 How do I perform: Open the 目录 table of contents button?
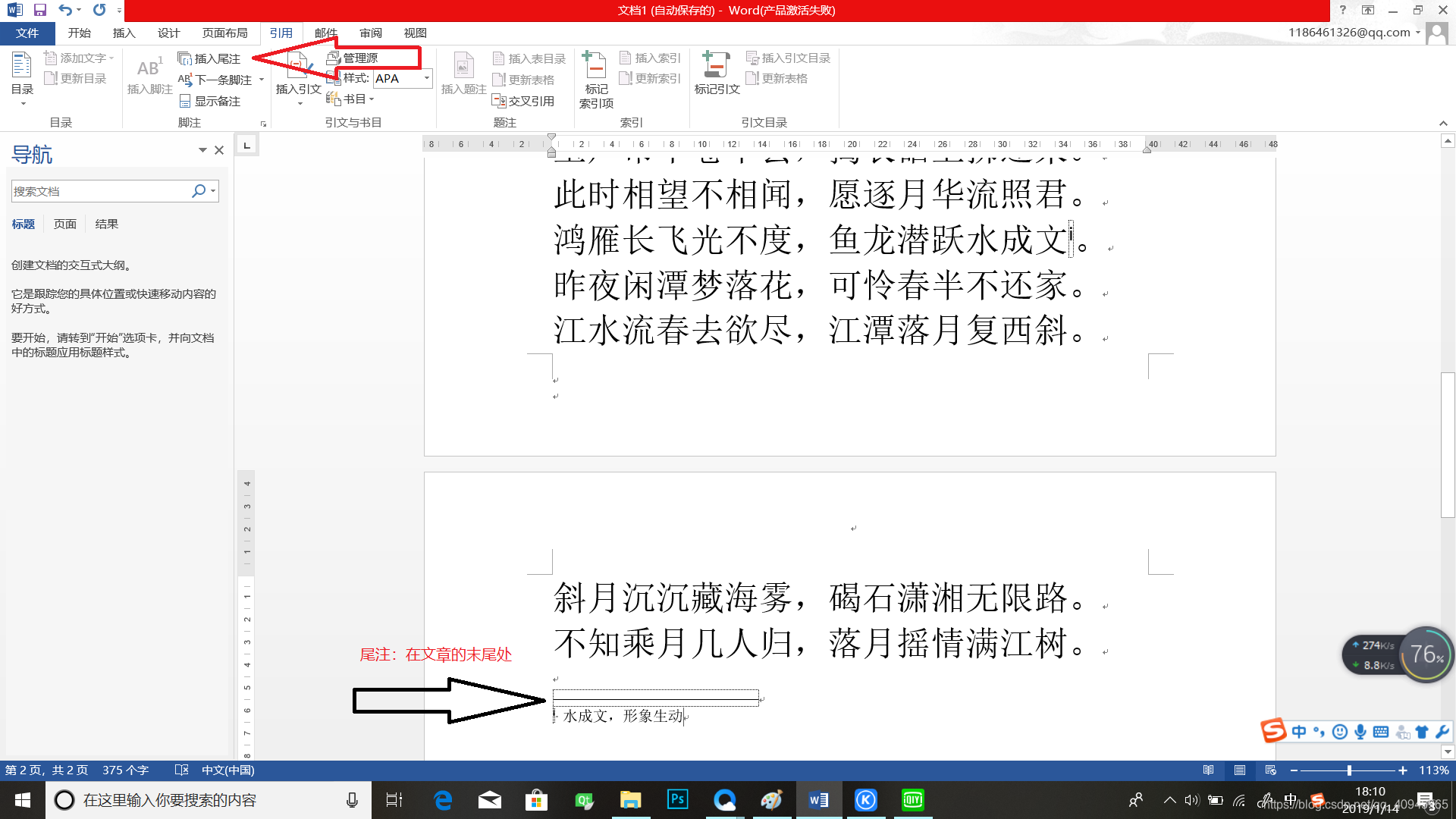22,79
